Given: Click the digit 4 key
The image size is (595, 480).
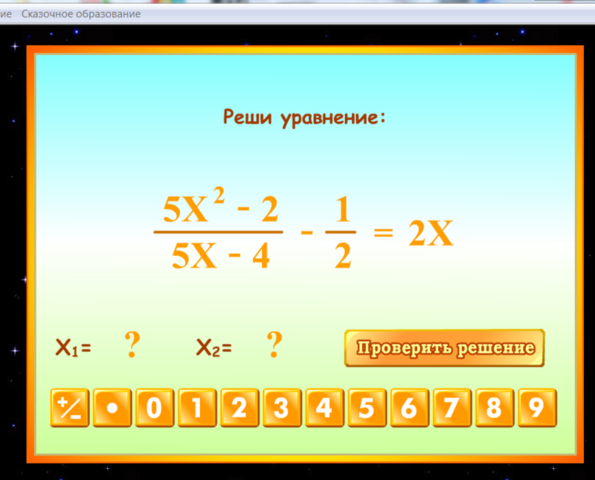Looking at the screenshot, I should tap(325, 408).
